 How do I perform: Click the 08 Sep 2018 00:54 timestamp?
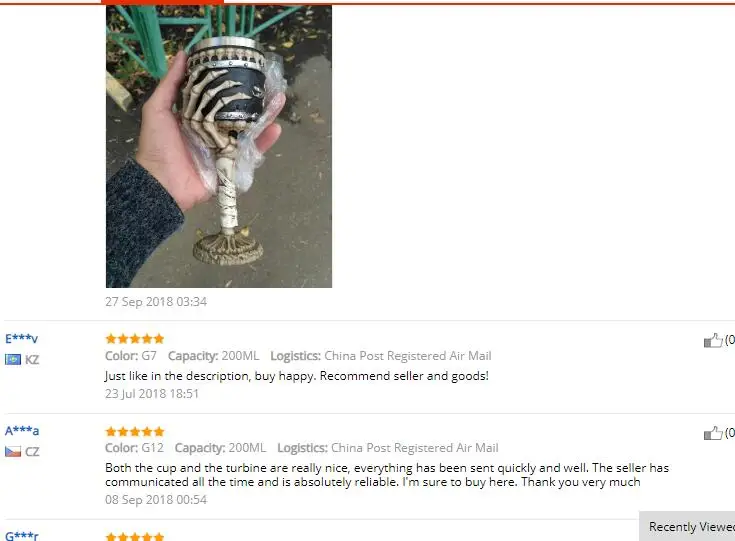pyautogui.click(x=156, y=500)
